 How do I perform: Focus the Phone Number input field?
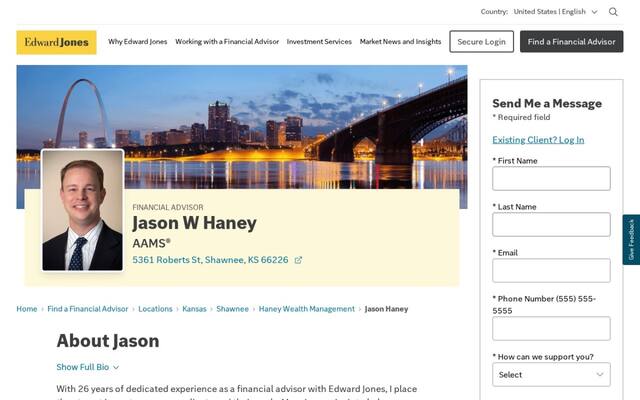[551, 328]
